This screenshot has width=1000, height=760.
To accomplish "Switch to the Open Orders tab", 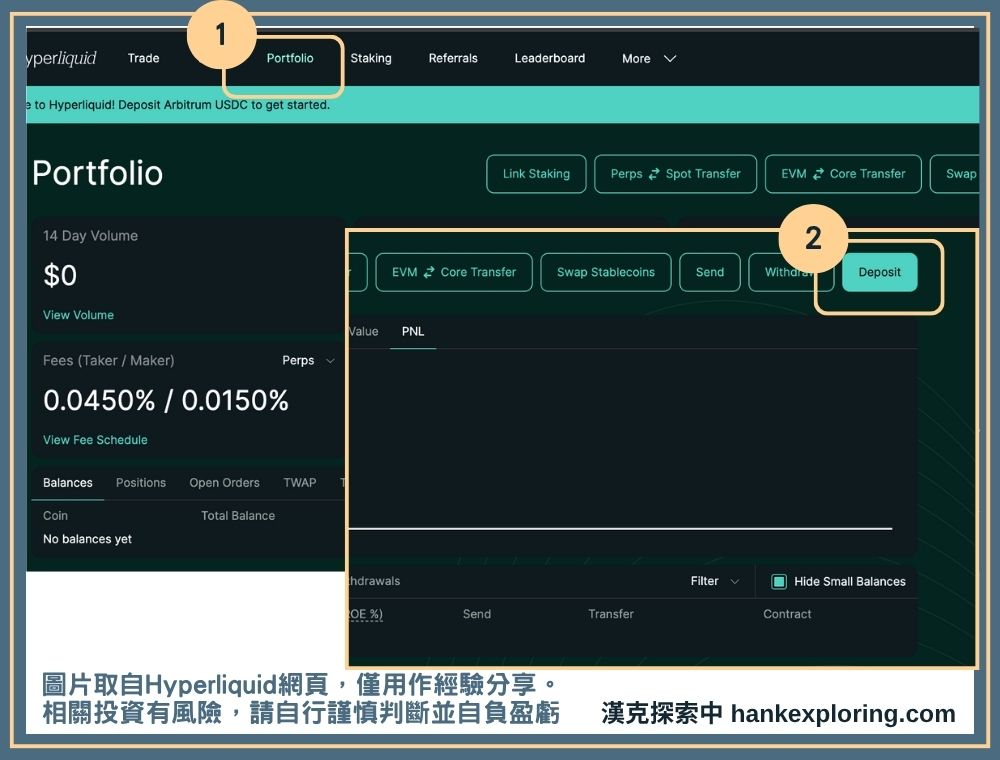I will click(224, 483).
